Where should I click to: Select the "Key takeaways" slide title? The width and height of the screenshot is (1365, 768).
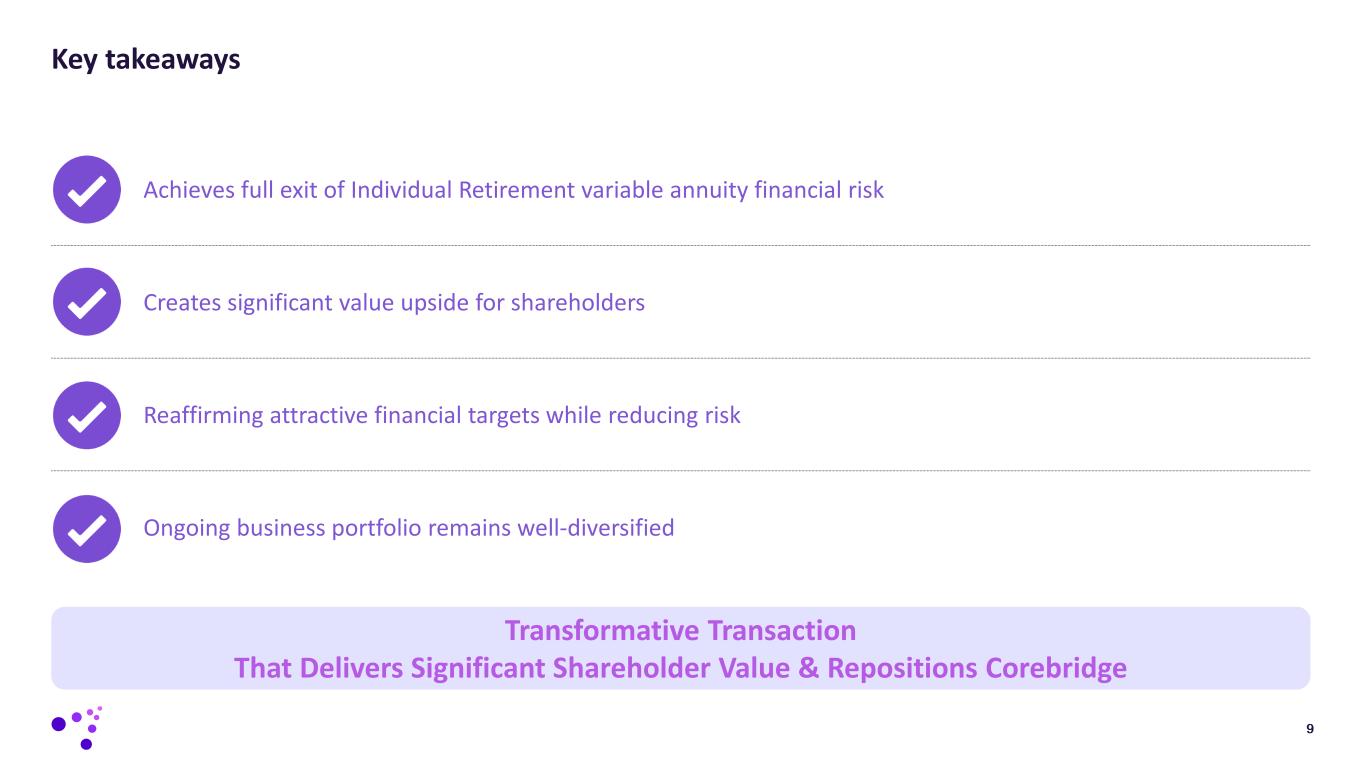tap(146, 60)
